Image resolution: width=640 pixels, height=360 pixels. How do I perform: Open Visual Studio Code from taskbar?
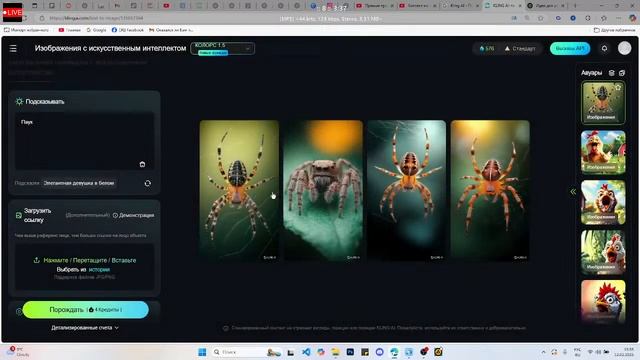click(306, 352)
